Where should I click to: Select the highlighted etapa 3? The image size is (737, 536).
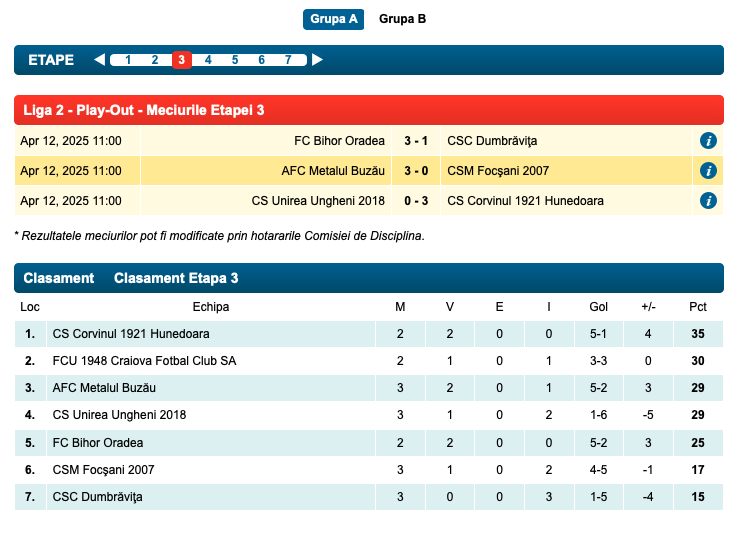coord(181,60)
